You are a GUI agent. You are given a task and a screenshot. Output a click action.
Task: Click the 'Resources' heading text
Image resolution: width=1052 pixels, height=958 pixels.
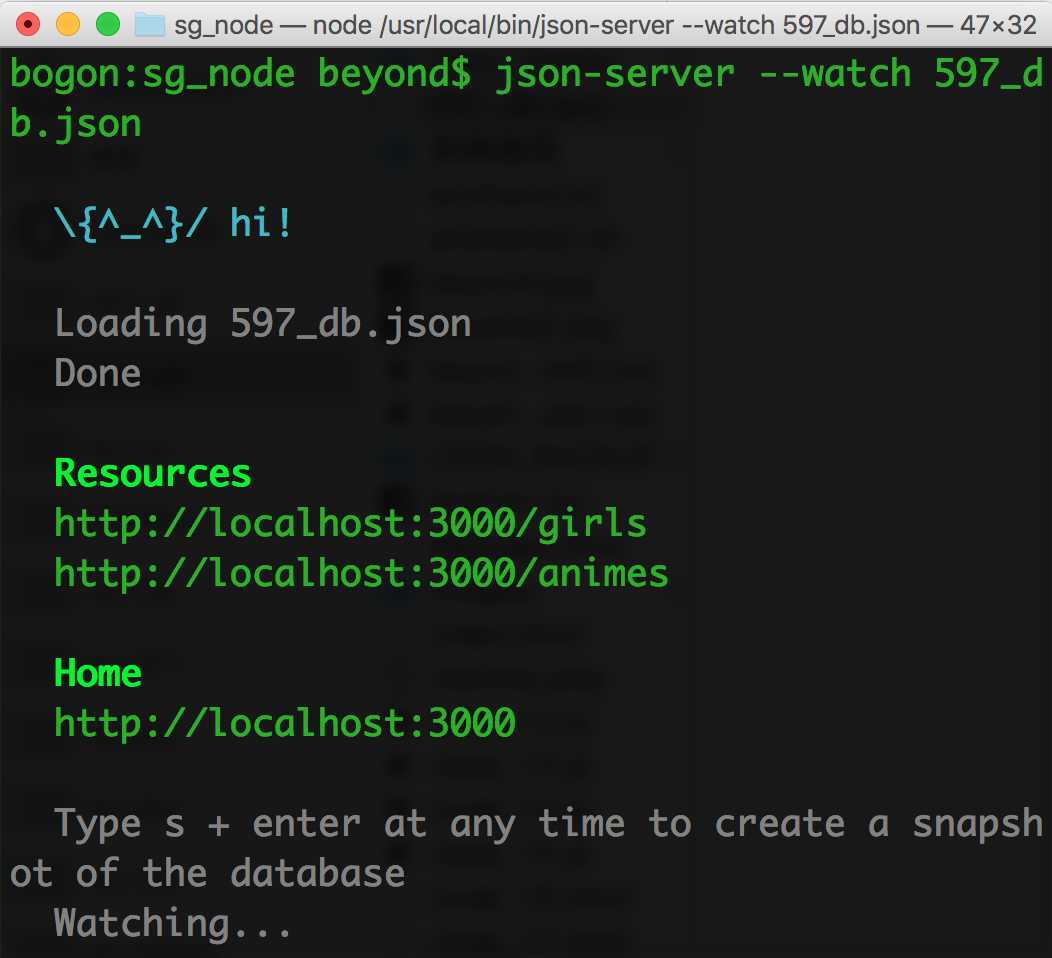coord(153,474)
